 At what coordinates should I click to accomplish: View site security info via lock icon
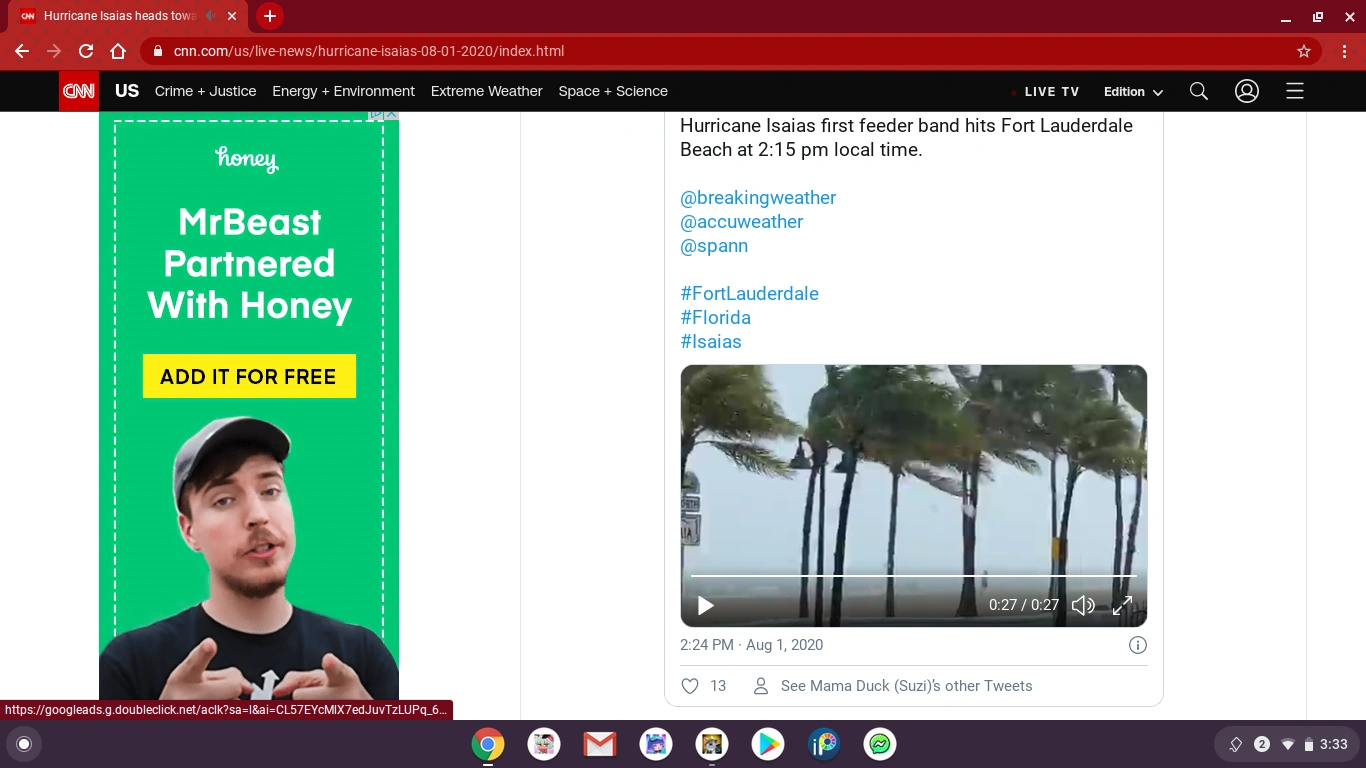point(158,51)
